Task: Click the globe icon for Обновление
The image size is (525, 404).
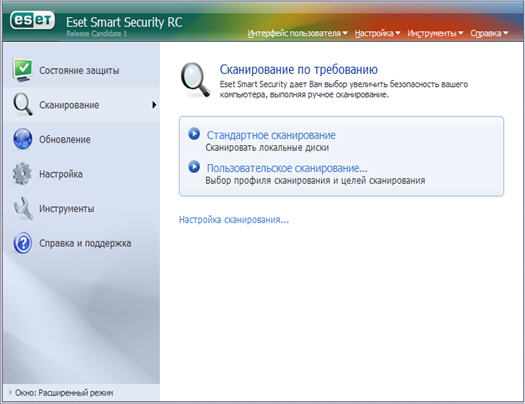Action: (23, 139)
